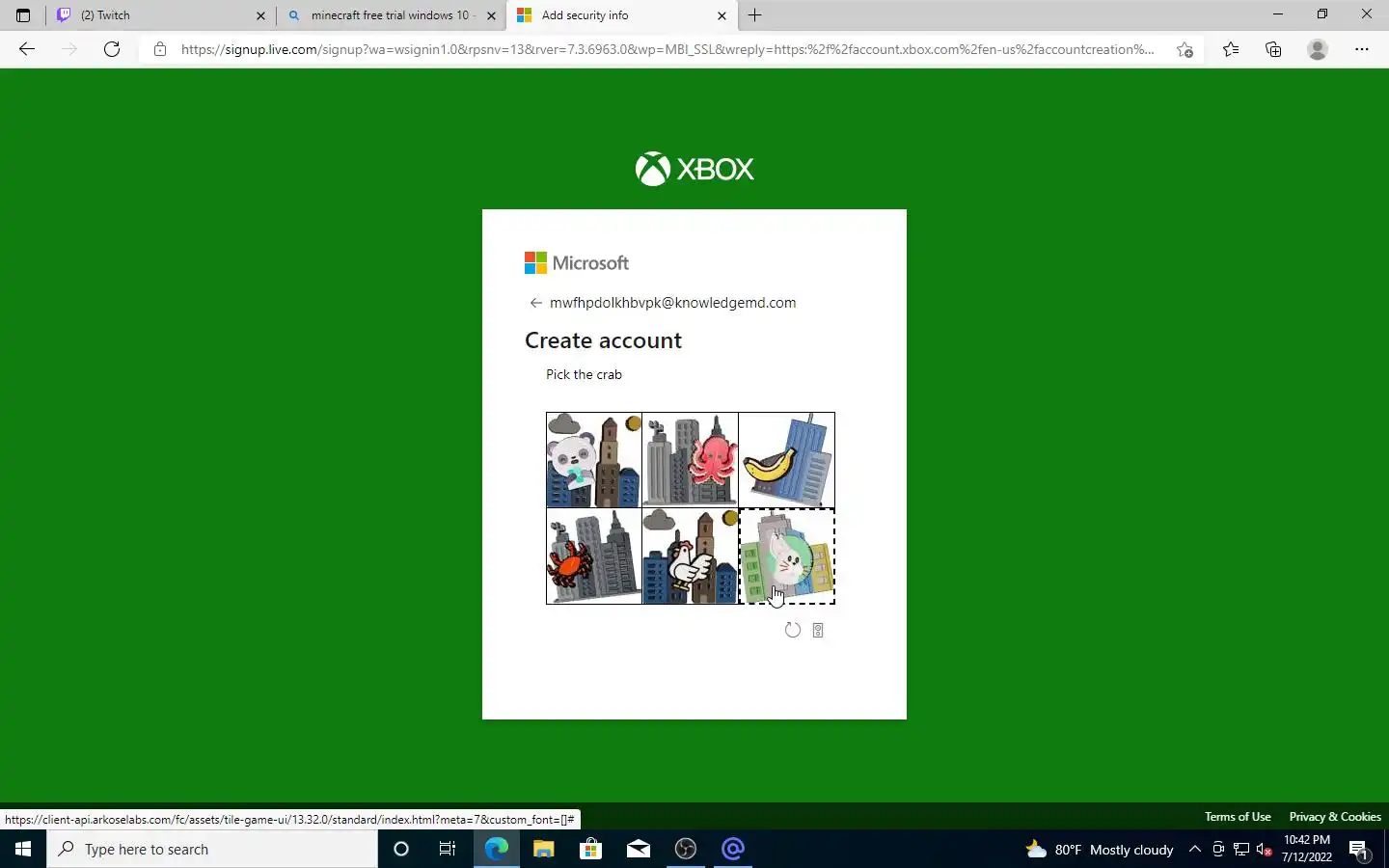Click the Type here to search box
1389x868 pixels.
click(x=212, y=849)
